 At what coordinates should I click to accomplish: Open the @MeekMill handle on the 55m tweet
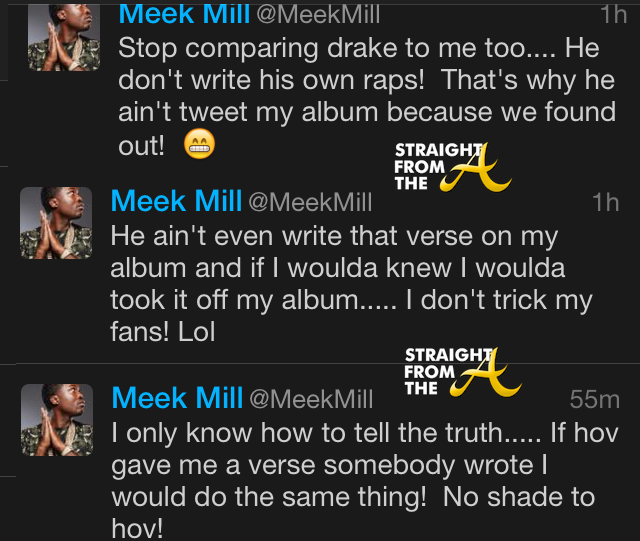310,400
